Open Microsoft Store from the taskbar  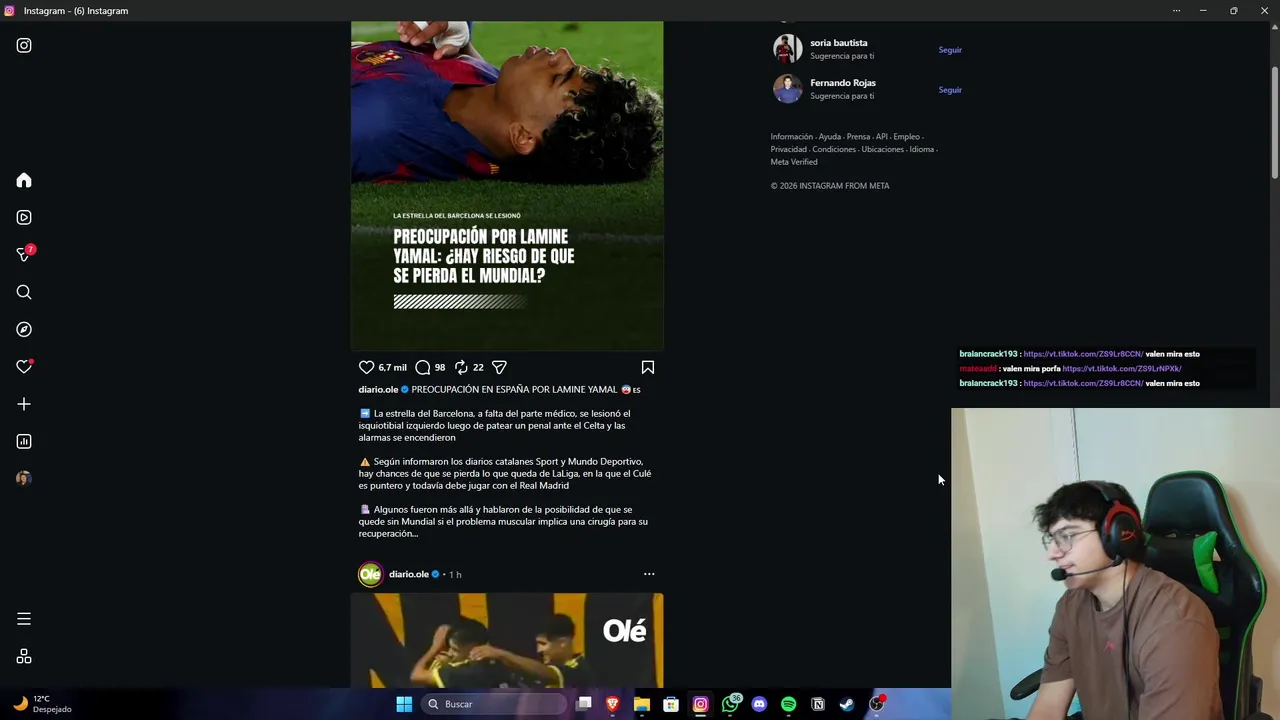671,704
